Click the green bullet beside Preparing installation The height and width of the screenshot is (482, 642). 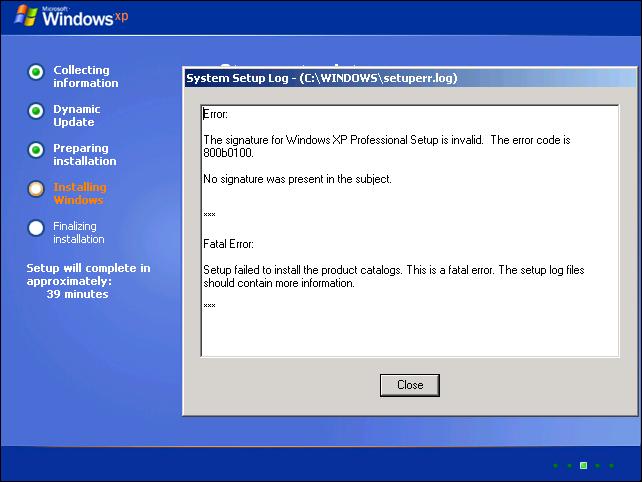point(36,150)
